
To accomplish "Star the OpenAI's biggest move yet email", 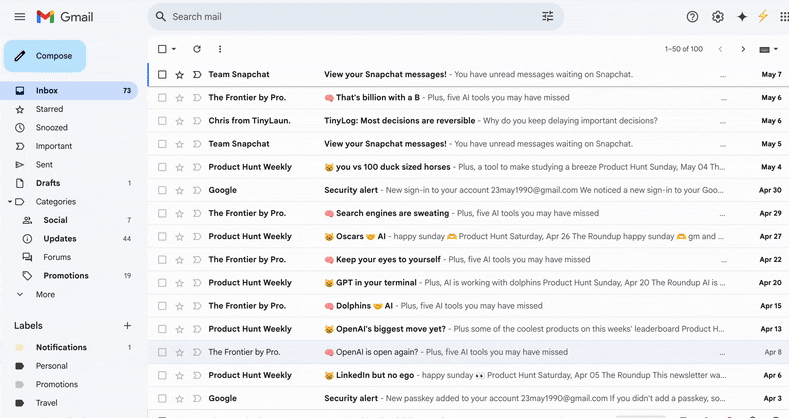I will tap(180, 329).
